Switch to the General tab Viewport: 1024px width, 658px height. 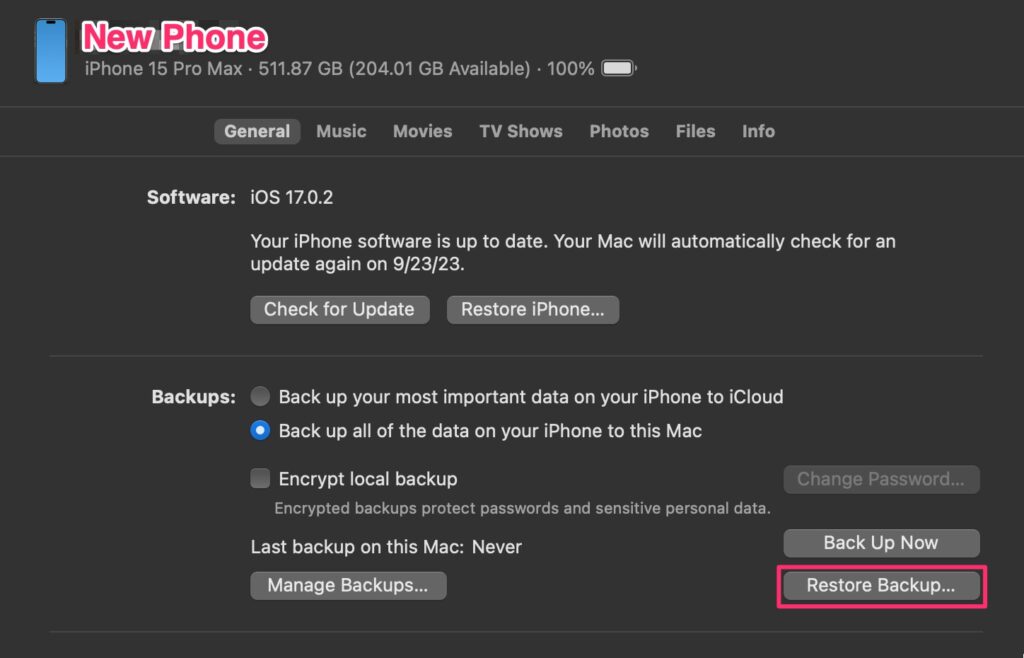tap(257, 131)
